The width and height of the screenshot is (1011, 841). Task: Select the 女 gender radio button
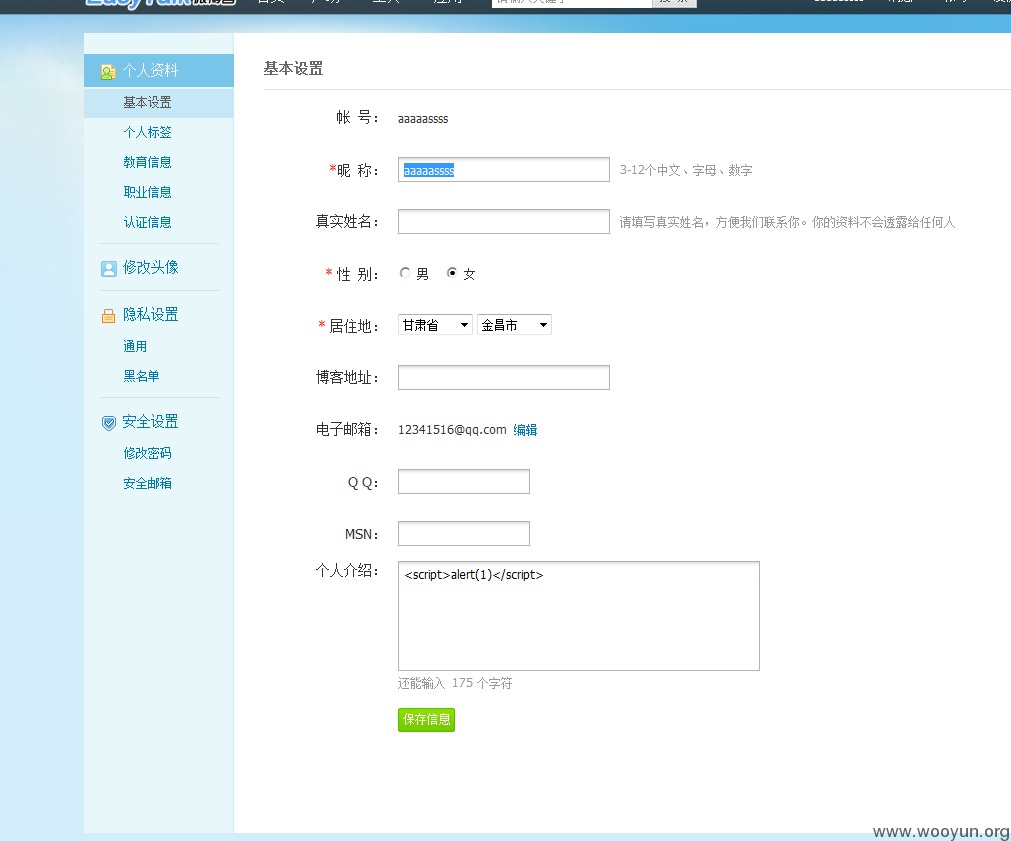452,273
